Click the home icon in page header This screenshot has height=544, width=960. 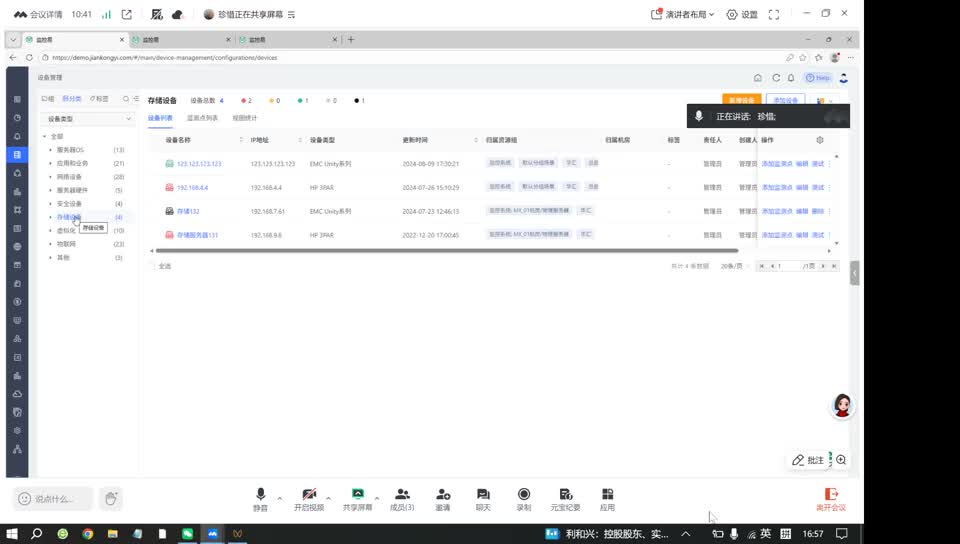click(758, 78)
